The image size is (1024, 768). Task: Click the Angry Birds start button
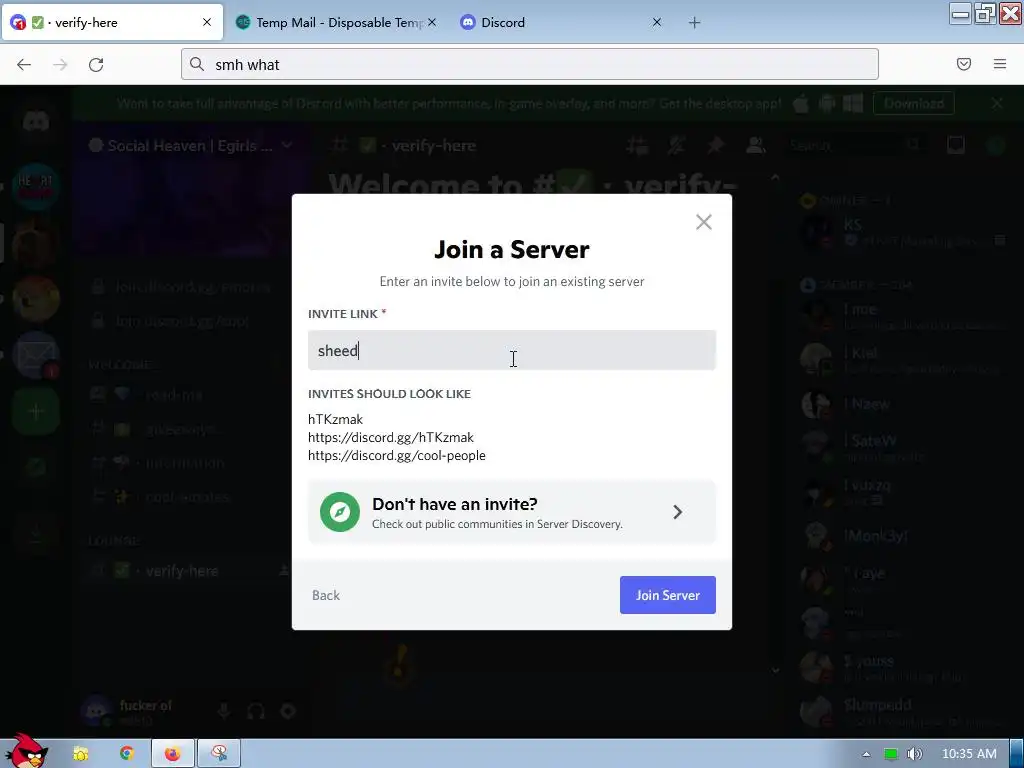point(26,752)
